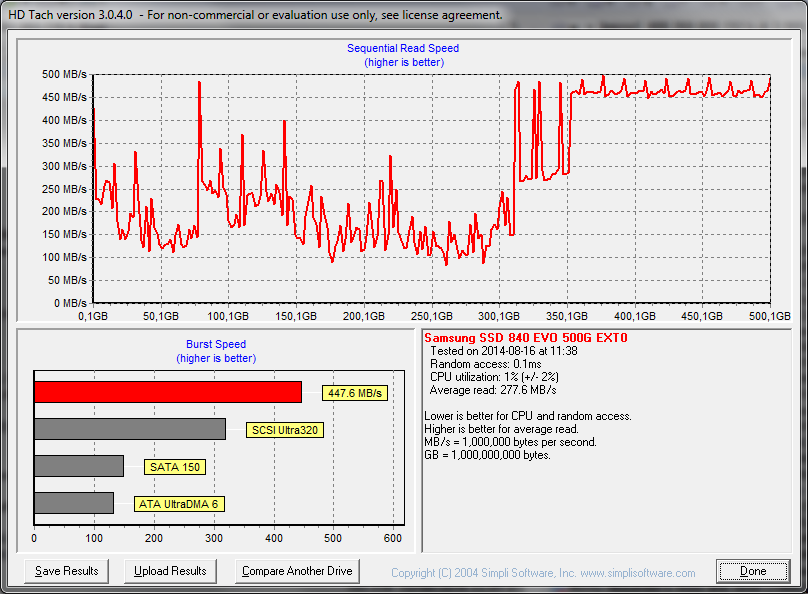Click the ATA UltraDMA 6 yellow label
Image resolution: width=808 pixels, height=594 pixels.
pyautogui.click(x=179, y=504)
